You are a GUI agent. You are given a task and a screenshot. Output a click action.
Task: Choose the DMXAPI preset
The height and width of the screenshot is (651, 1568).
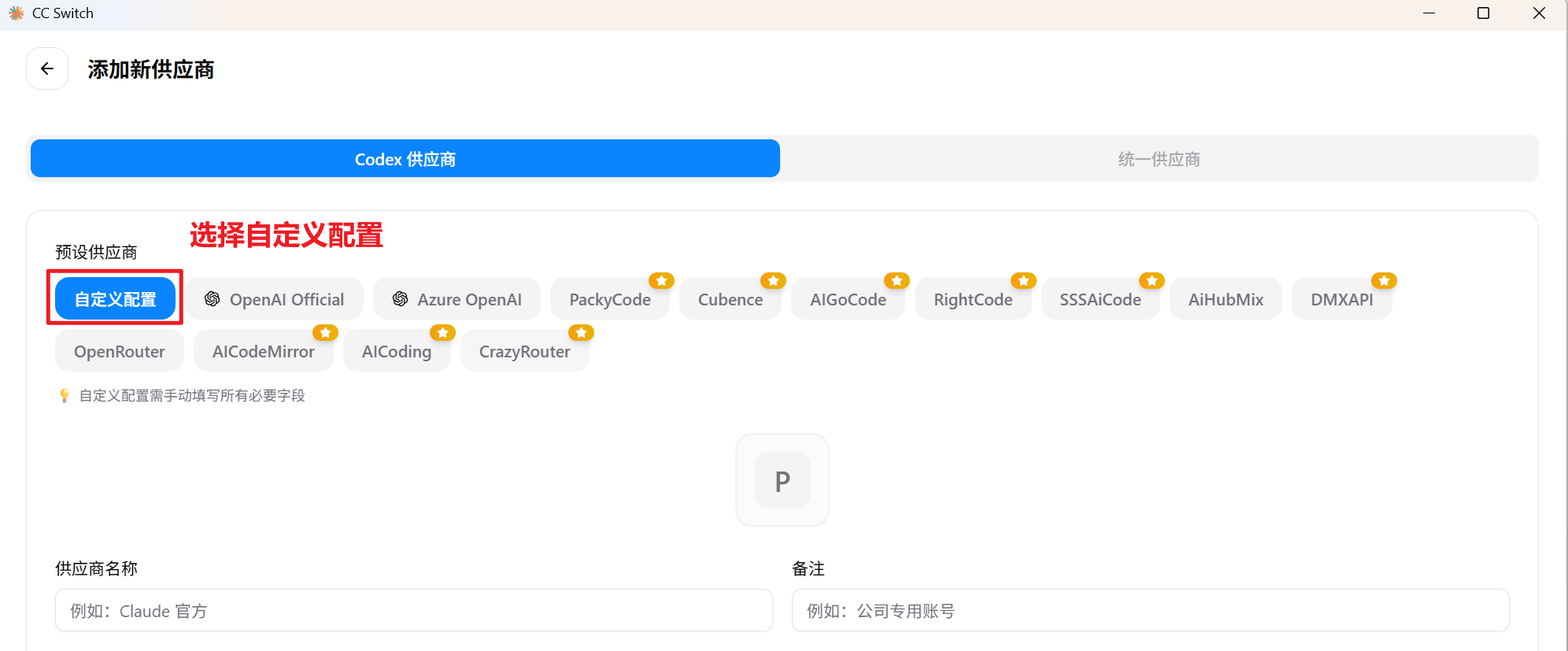coord(1342,298)
